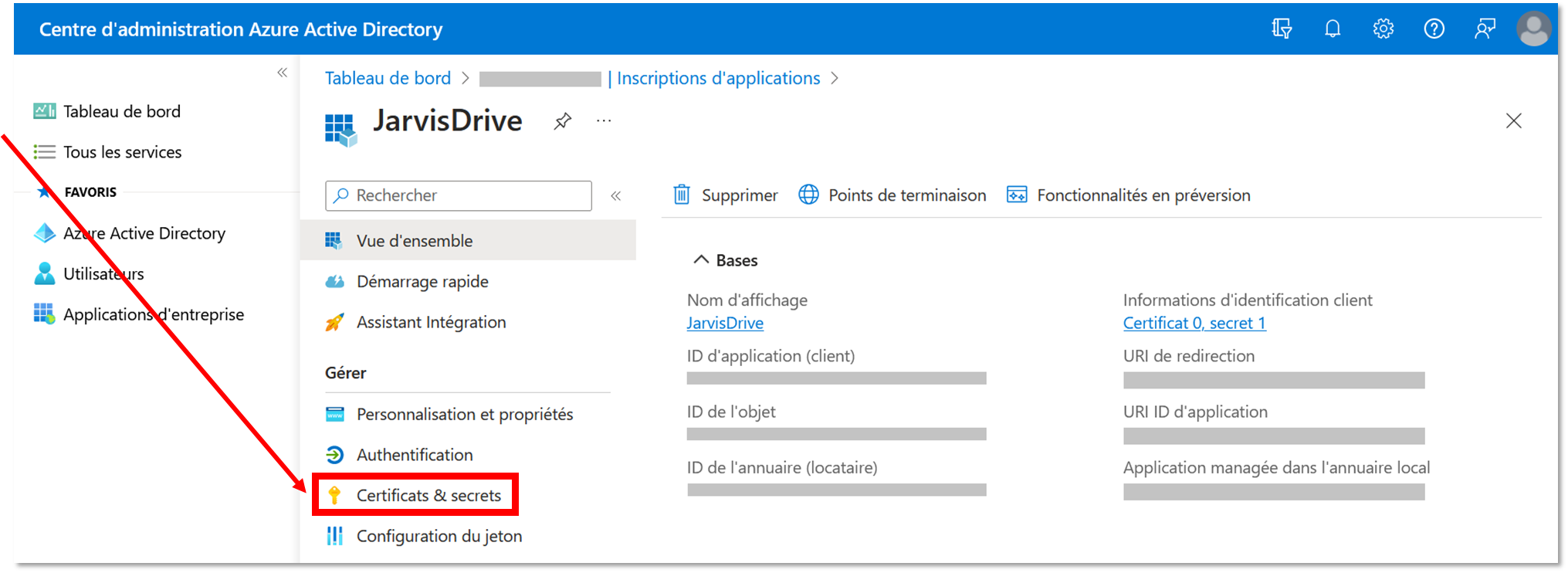
Task: Click the Tableau de bord chart icon
Action: click(x=45, y=111)
